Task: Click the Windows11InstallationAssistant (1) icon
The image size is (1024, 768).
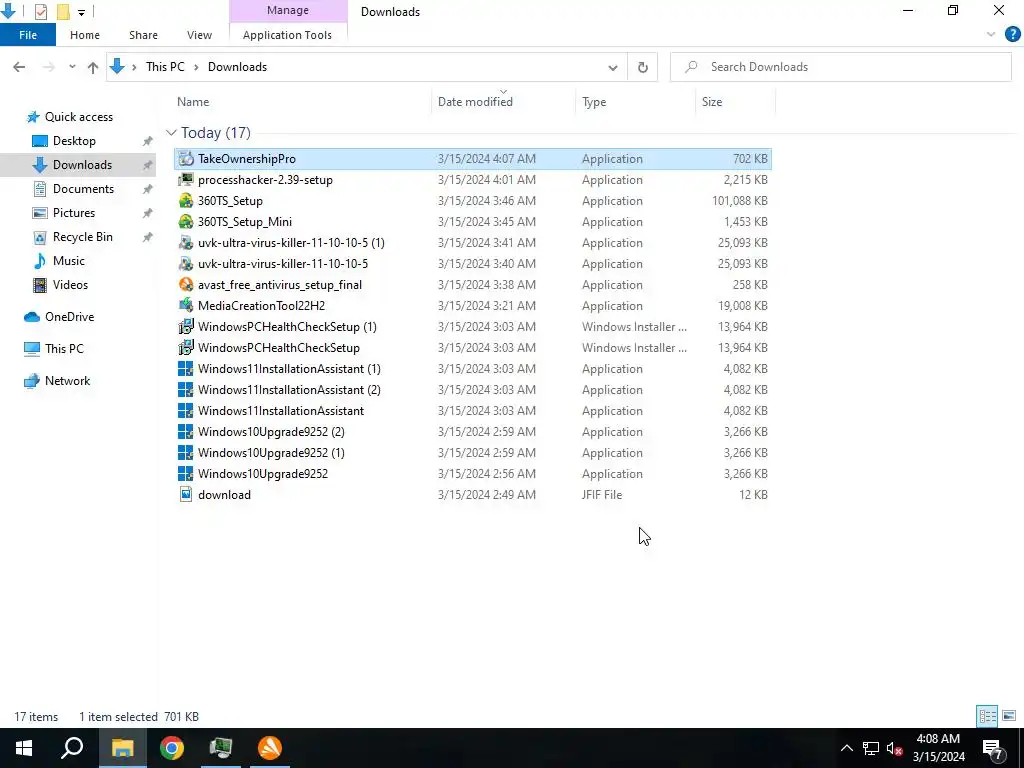Action: pyautogui.click(x=186, y=368)
